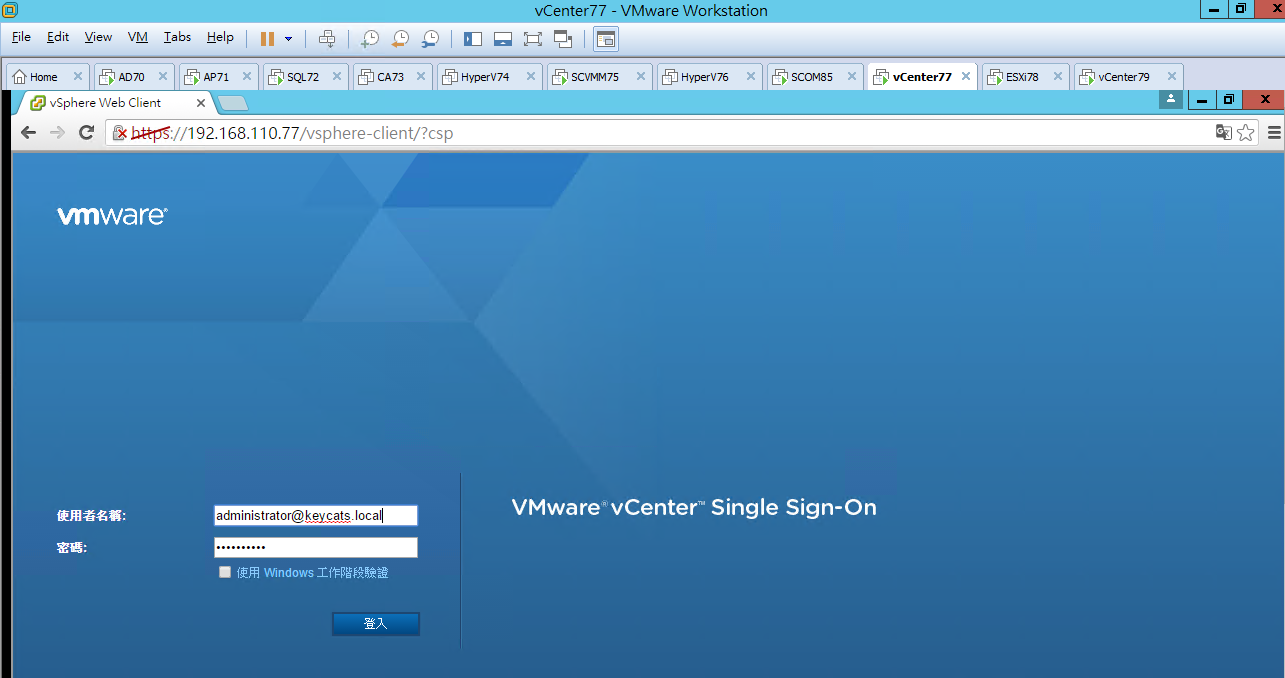Image resolution: width=1285 pixels, height=678 pixels.
Task: Click the vmware logo
Action: point(112,215)
